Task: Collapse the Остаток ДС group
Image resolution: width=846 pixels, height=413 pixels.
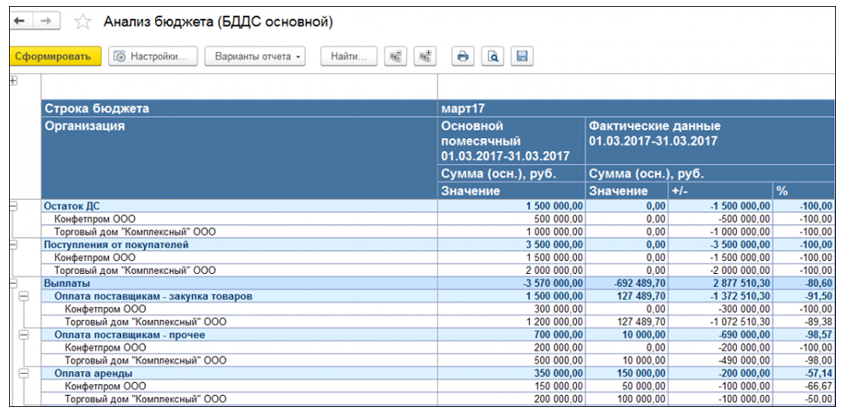Action: [x=14, y=205]
